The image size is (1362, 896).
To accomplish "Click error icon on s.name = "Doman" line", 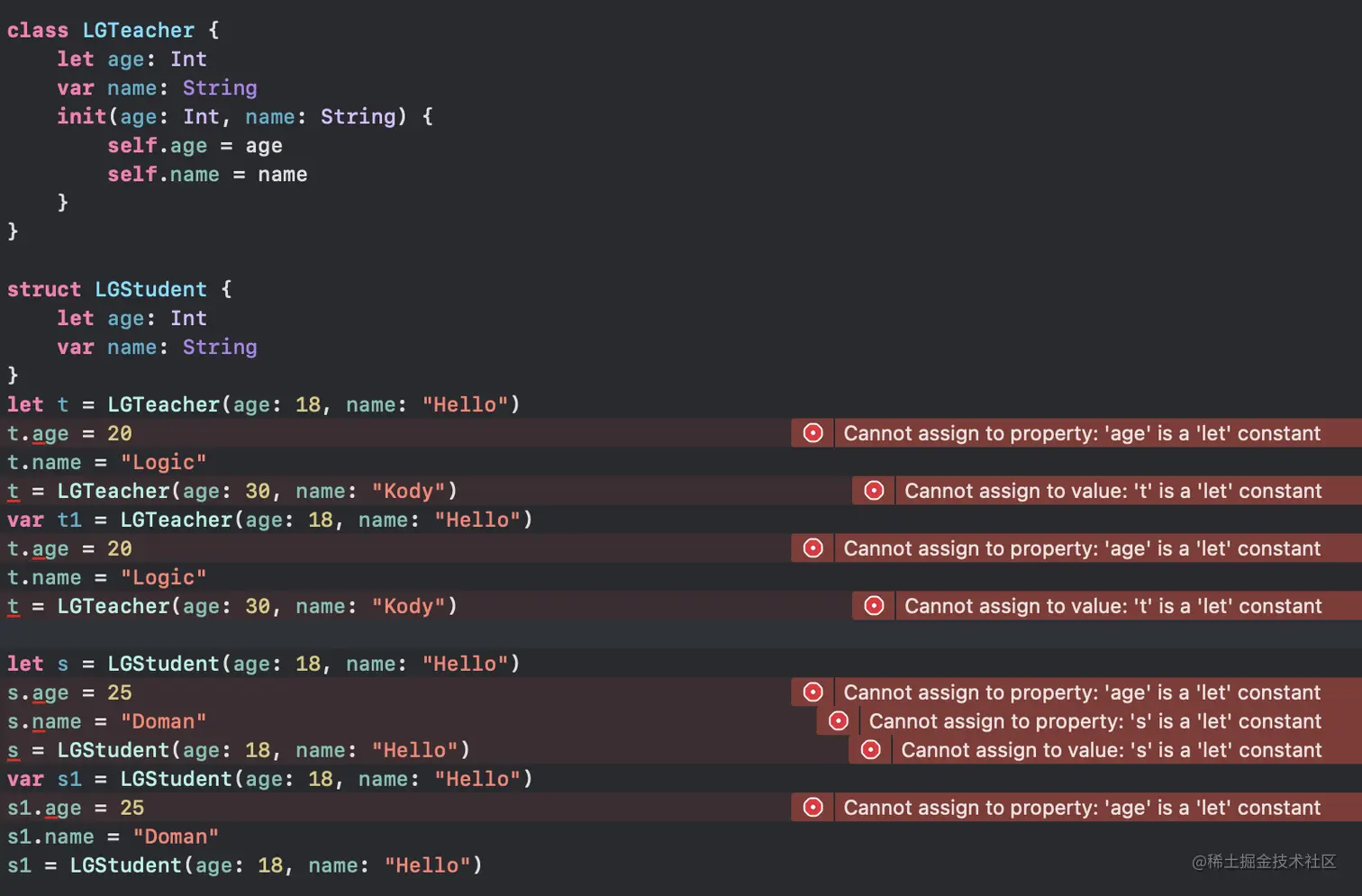I will (x=838, y=721).
